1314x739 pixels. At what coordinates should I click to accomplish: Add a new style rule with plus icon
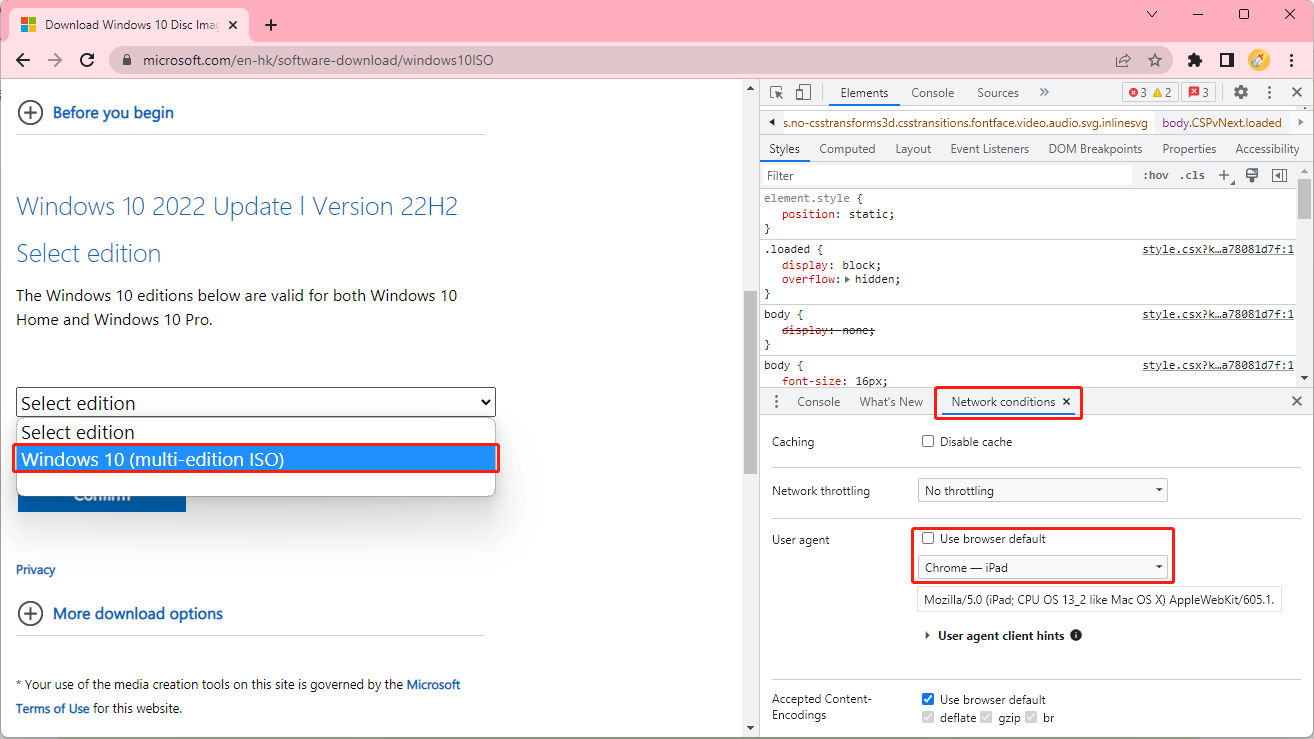(x=1224, y=176)
